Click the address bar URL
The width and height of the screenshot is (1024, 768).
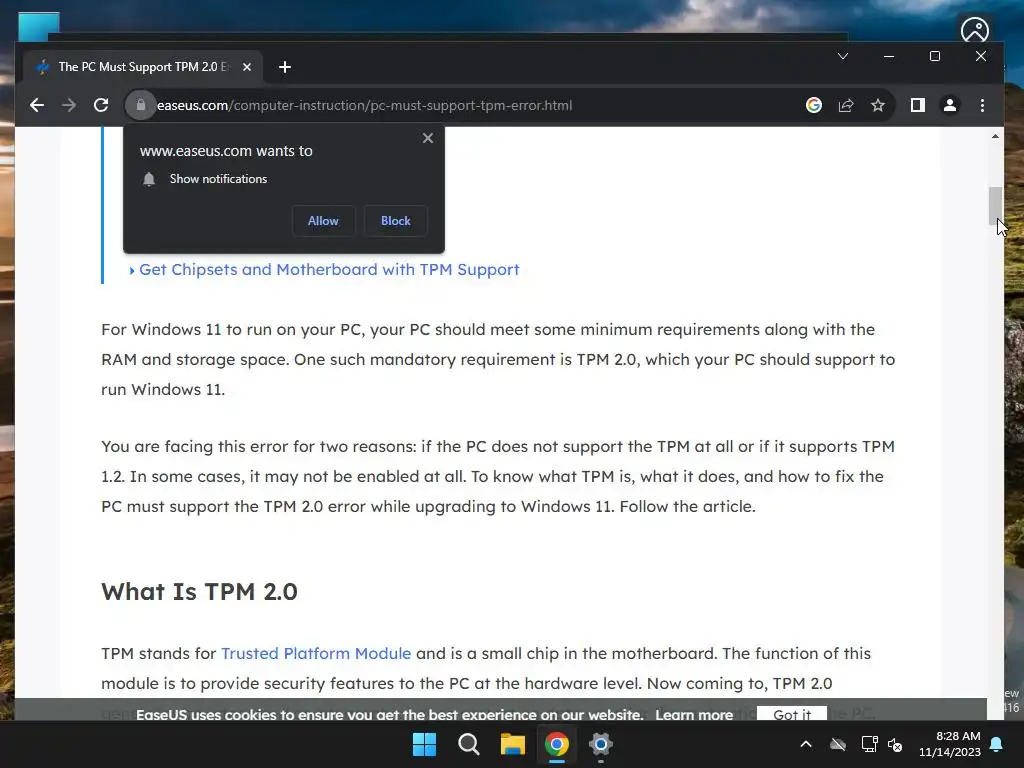click(x=364, y=105)
